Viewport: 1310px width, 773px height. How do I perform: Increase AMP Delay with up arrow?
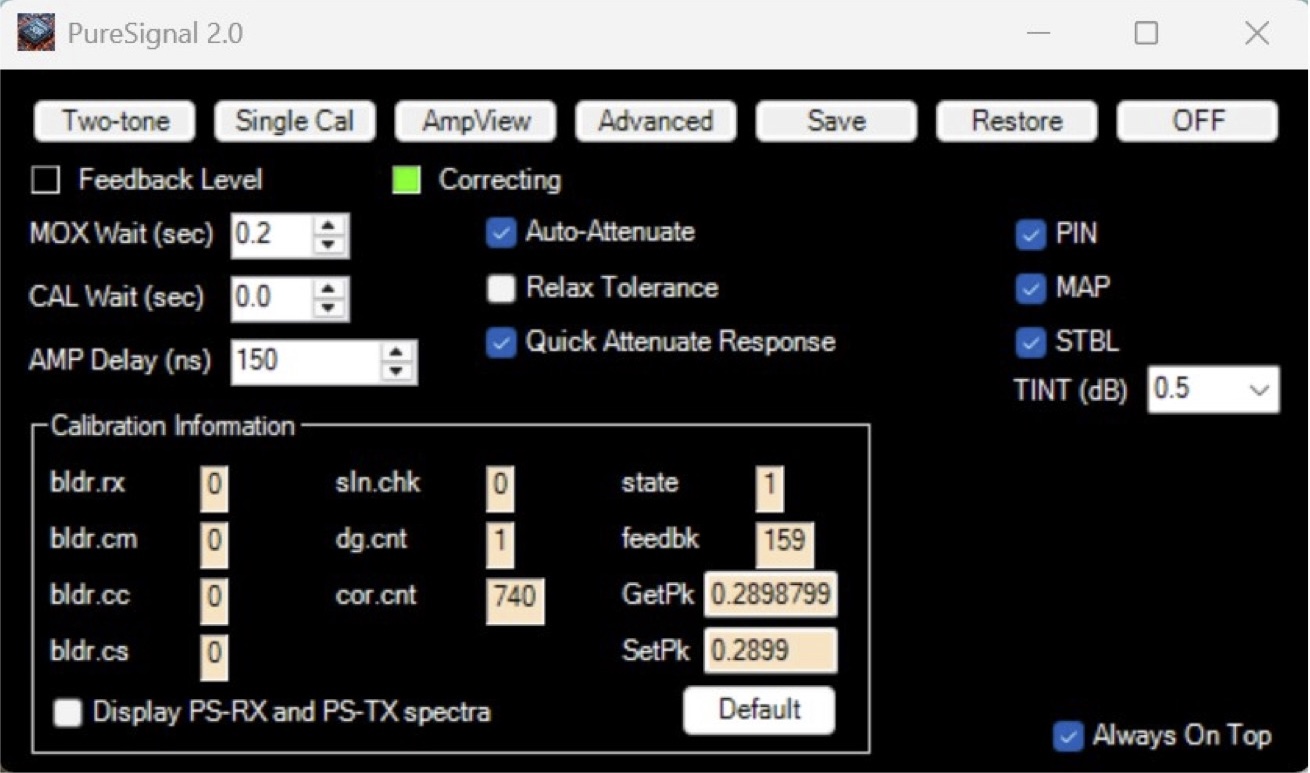(x=398, y=352)
